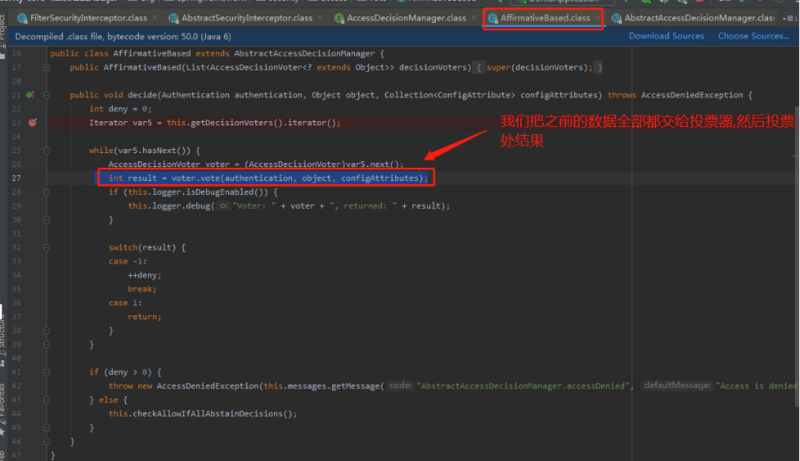Expand the folded constructor on line 17
The image size is (800, 461).
[46, 67]
